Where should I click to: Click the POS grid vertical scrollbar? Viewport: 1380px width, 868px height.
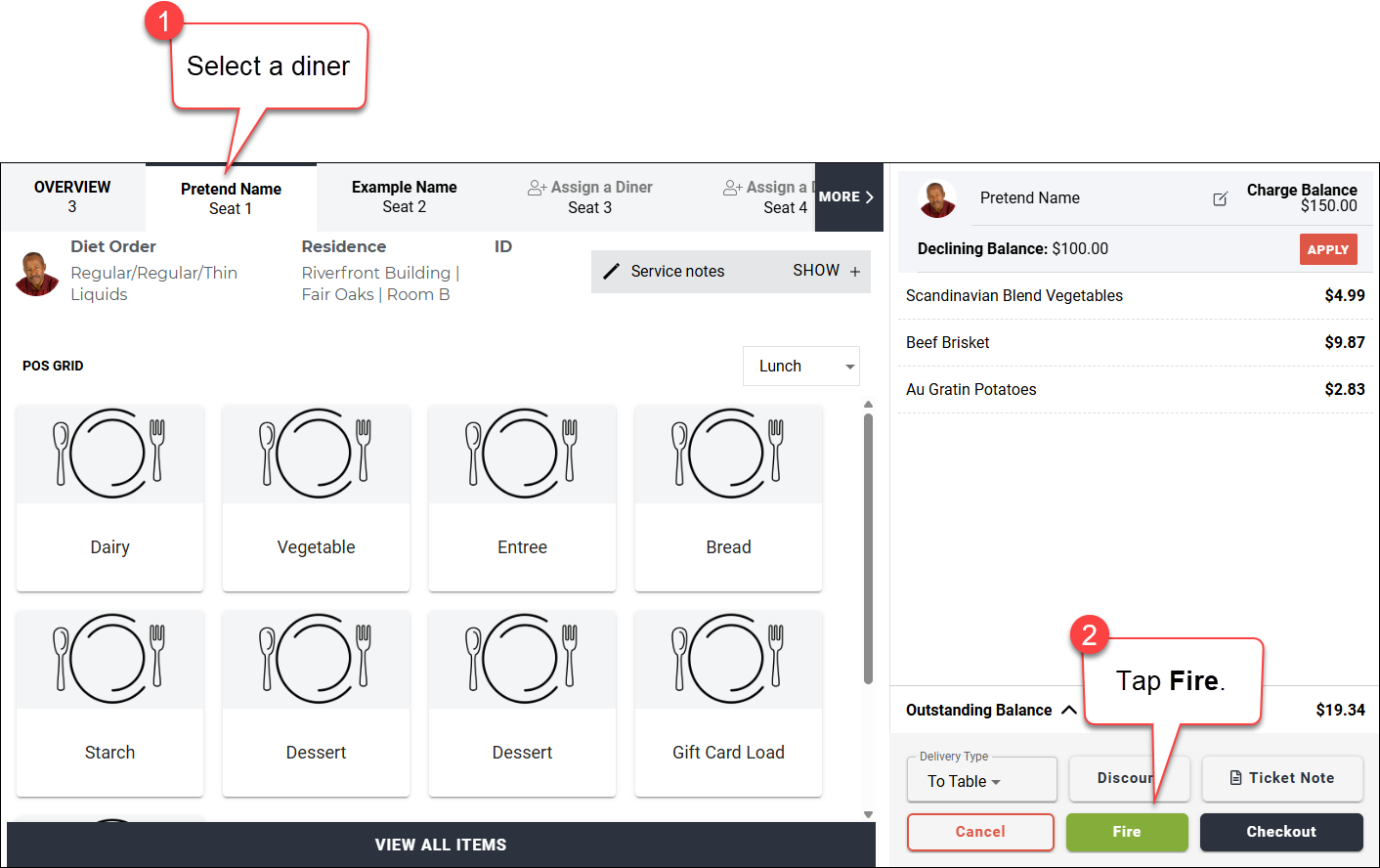pos(868,547)
